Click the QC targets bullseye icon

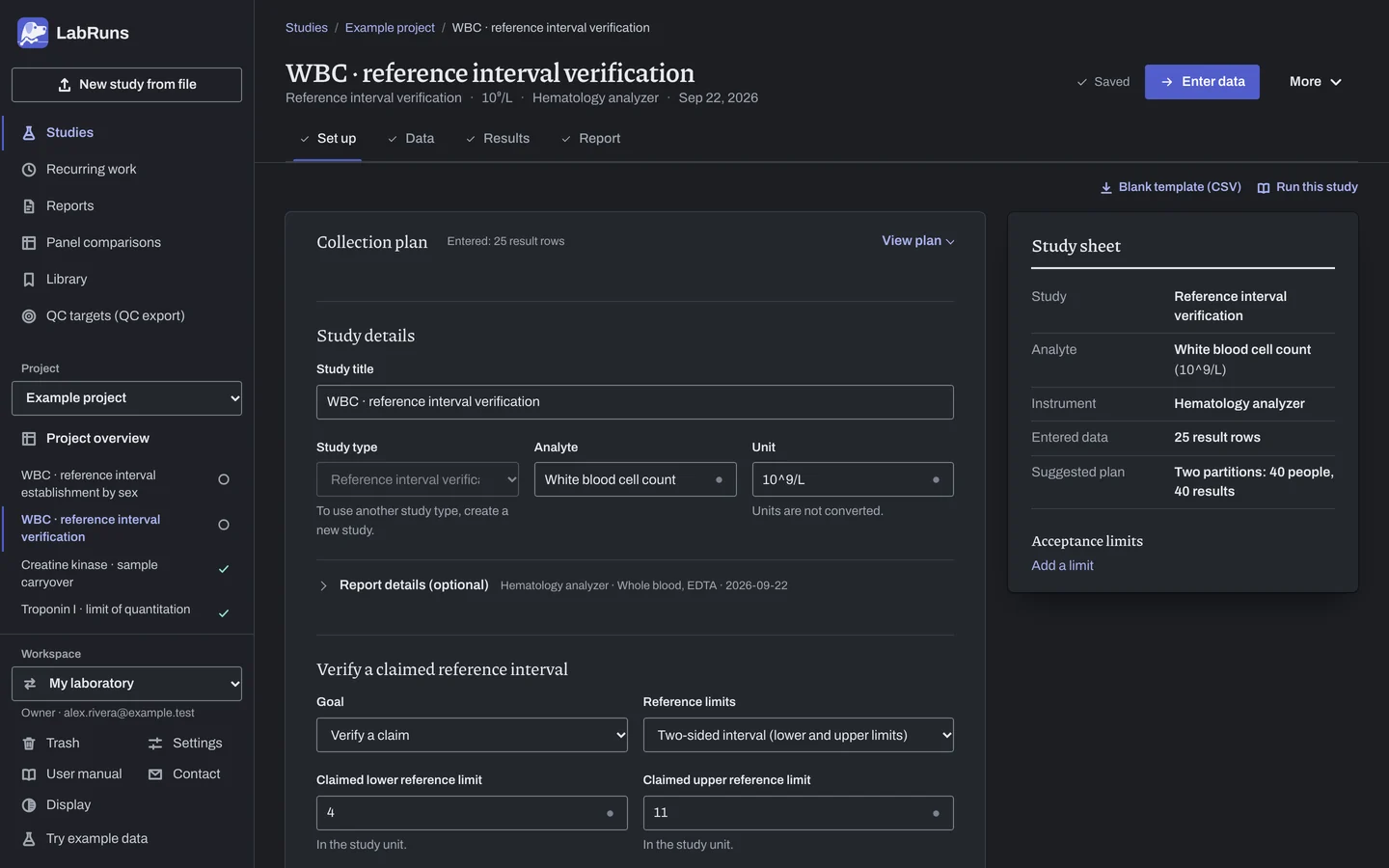[29, 316]
